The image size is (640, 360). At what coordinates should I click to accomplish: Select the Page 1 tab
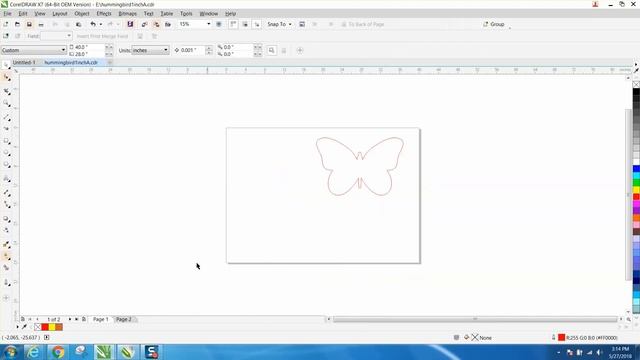100,319
